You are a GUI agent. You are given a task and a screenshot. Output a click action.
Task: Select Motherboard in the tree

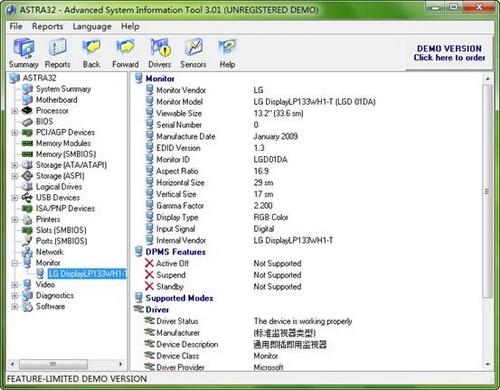pos(56,100)
